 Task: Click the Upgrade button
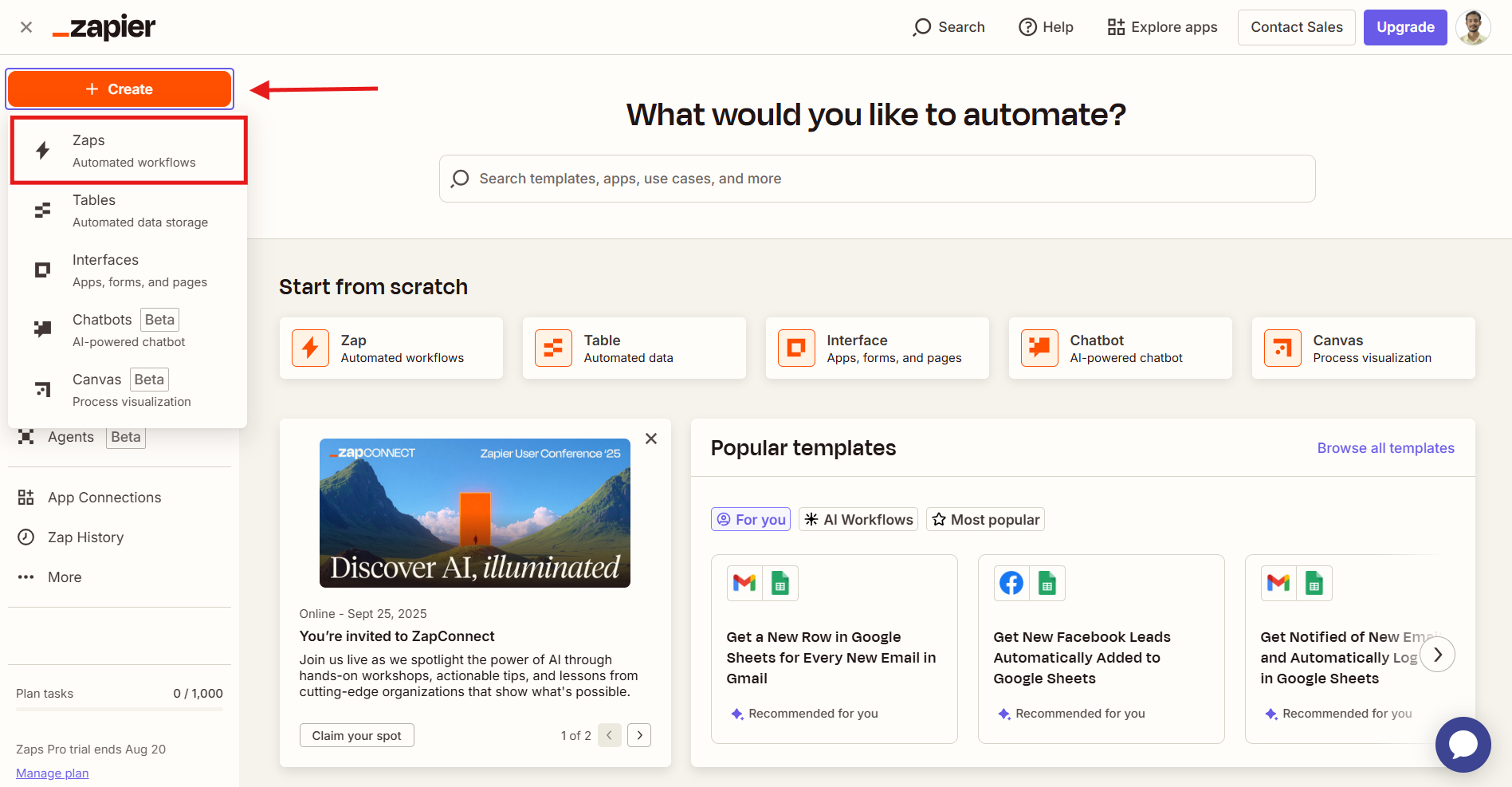pos(1405,27)
